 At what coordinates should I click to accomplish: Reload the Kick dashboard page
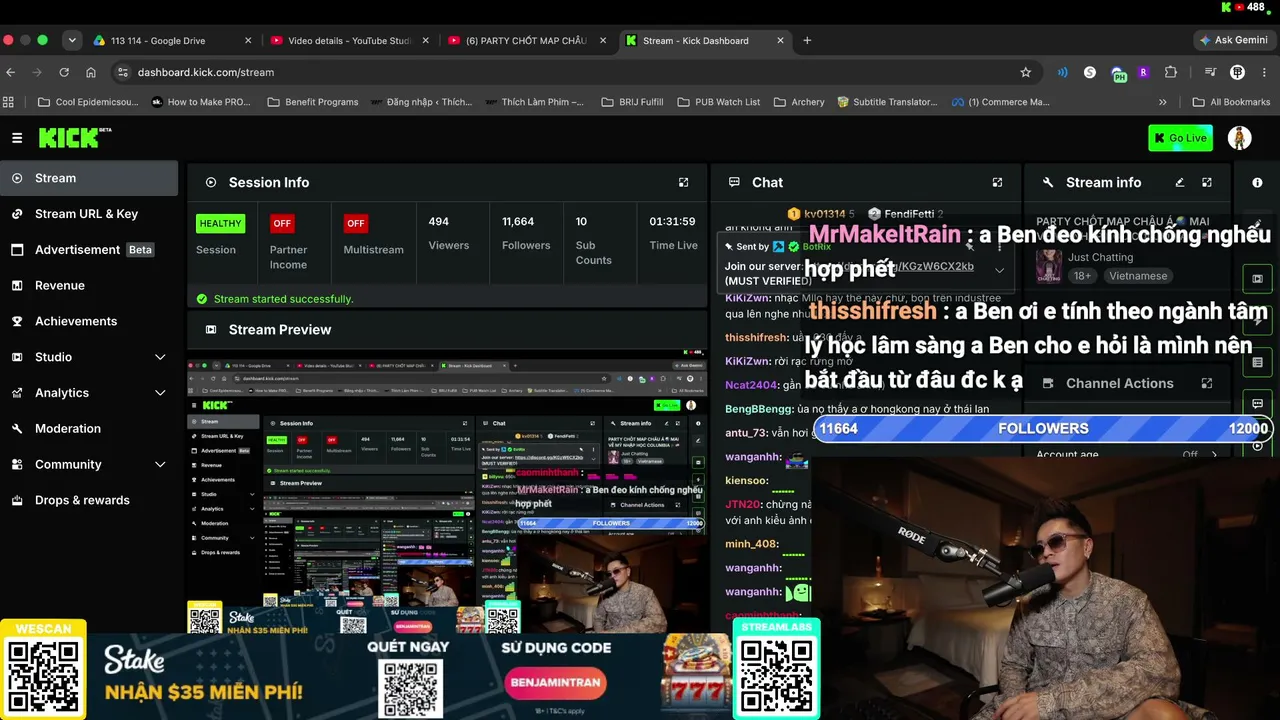tap(64, 72)
